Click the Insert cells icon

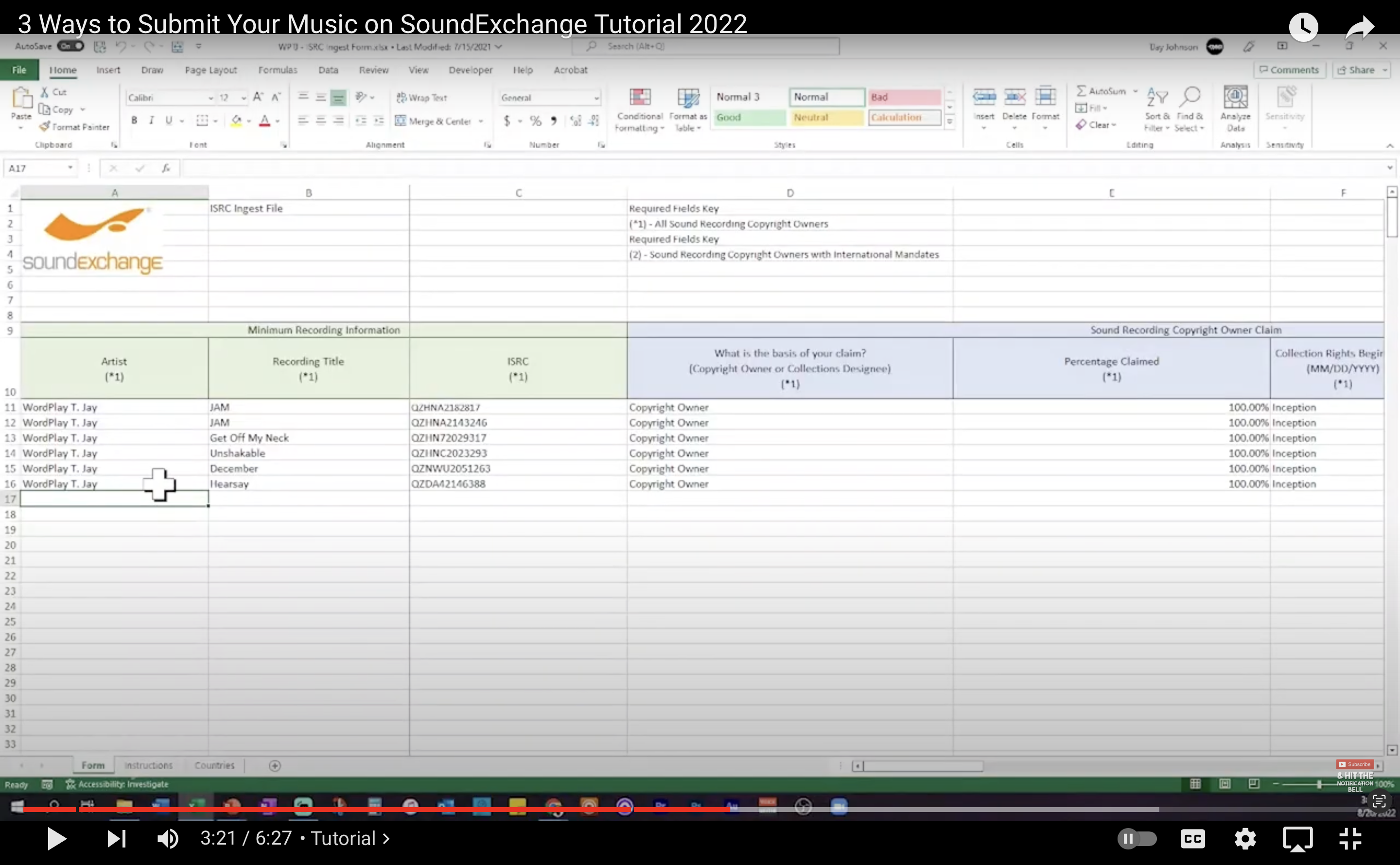click(984, 97)
